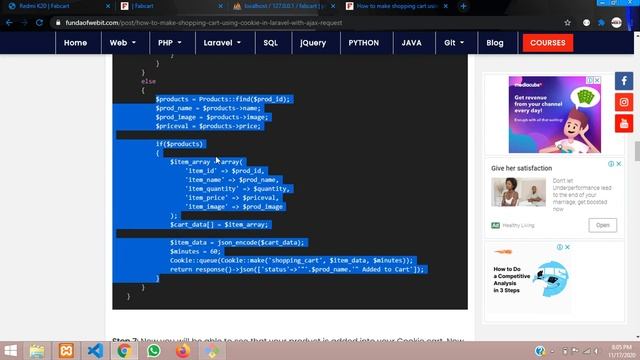Open the SQL nav item
This screenshot has height=360, width=640.
point(271,43)
